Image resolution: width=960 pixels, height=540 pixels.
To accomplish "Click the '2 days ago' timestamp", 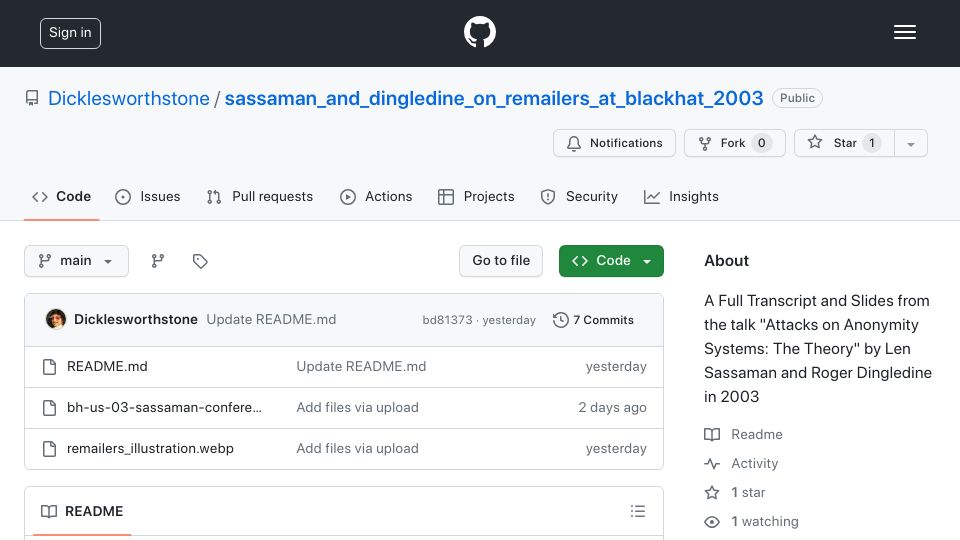I will pyautogui.click(x=612, y=408).
